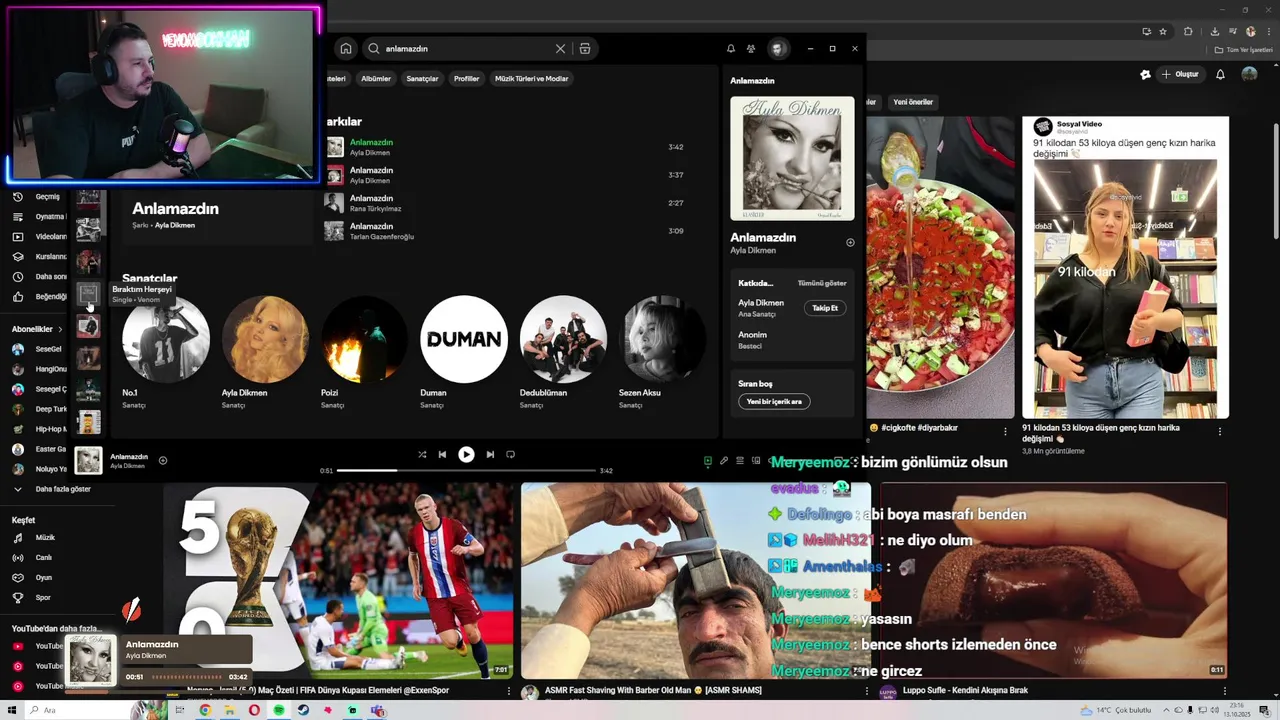Open Bıraktım Herşeyi in Spotify library
Screen dimensions: 1280x720
(x=88, y=293)
